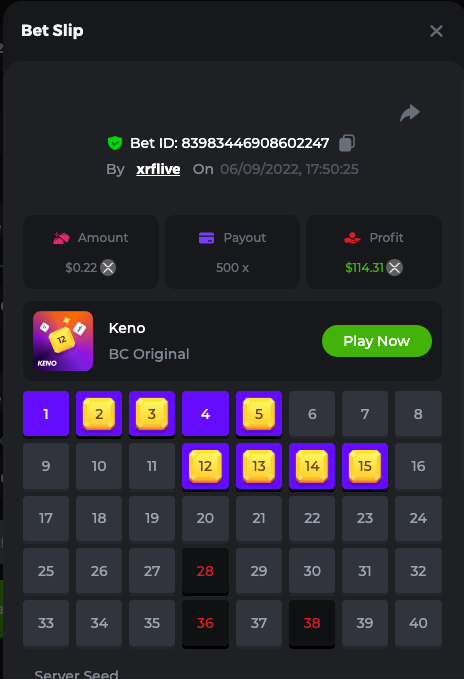Click the share arrow icon
464x679 pixels.
pos(409,113)
